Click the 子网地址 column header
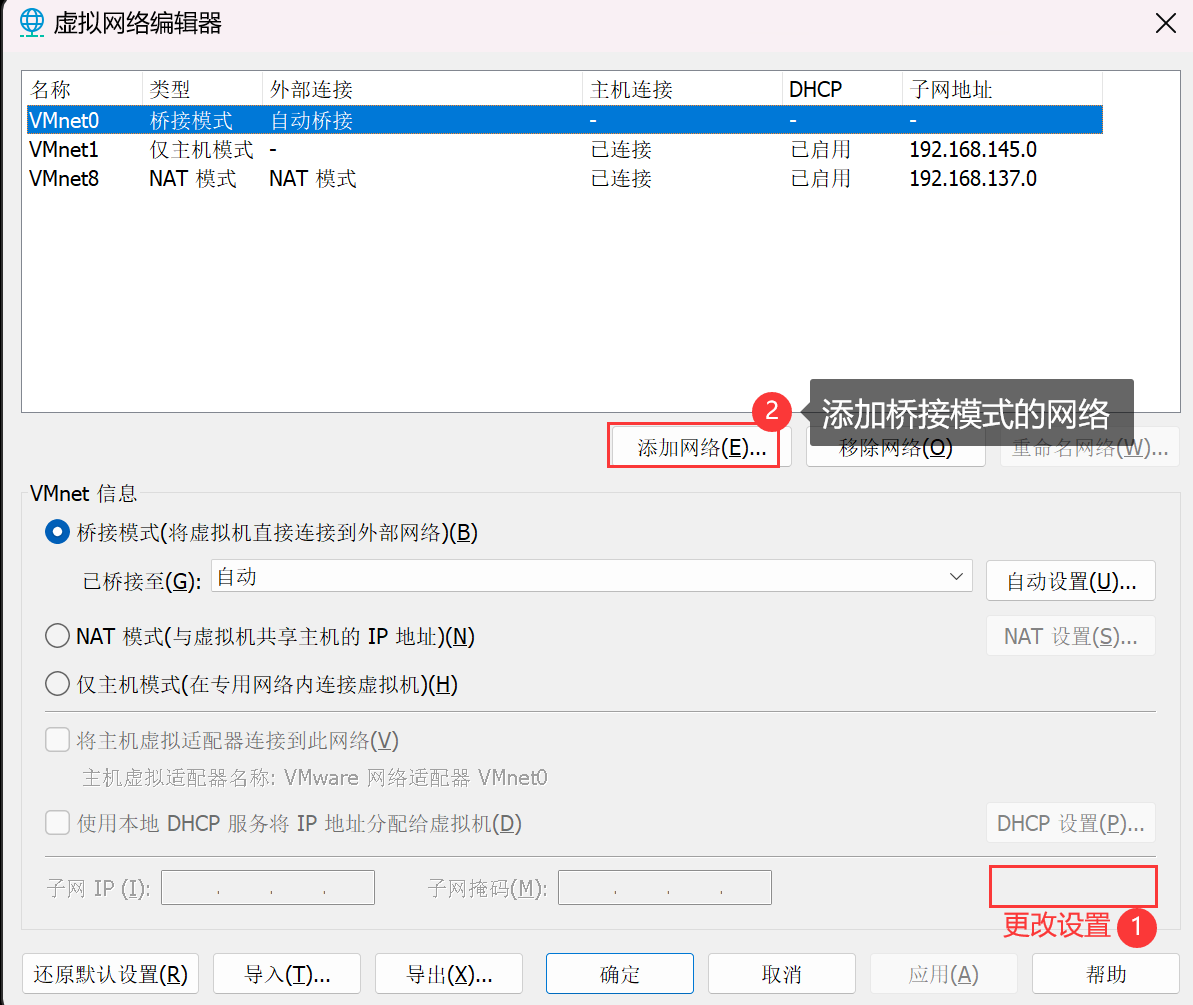1193x1005 pixels. tap(1002, 89)
